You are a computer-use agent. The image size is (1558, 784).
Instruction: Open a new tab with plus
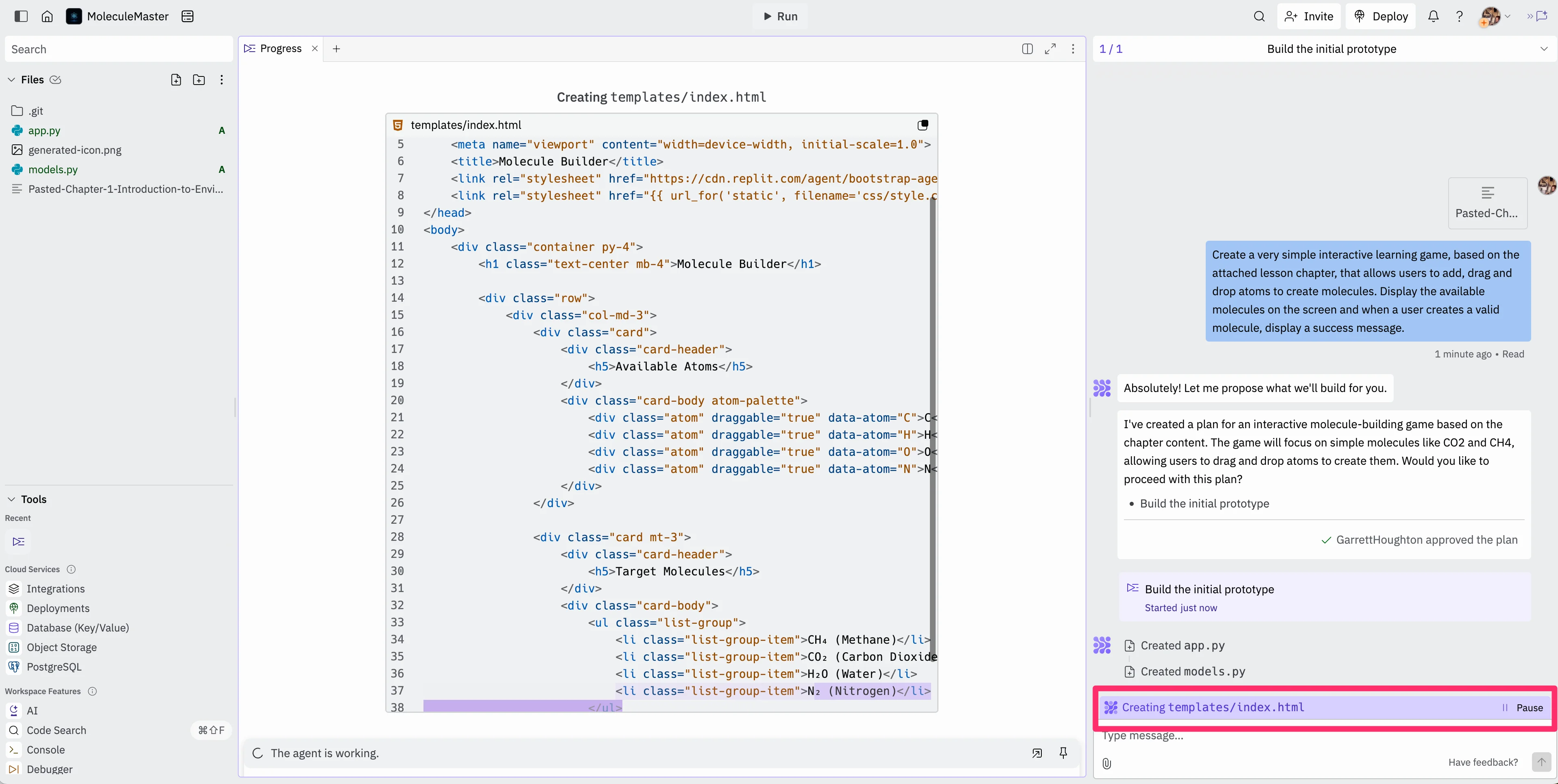tap(336, 49)
